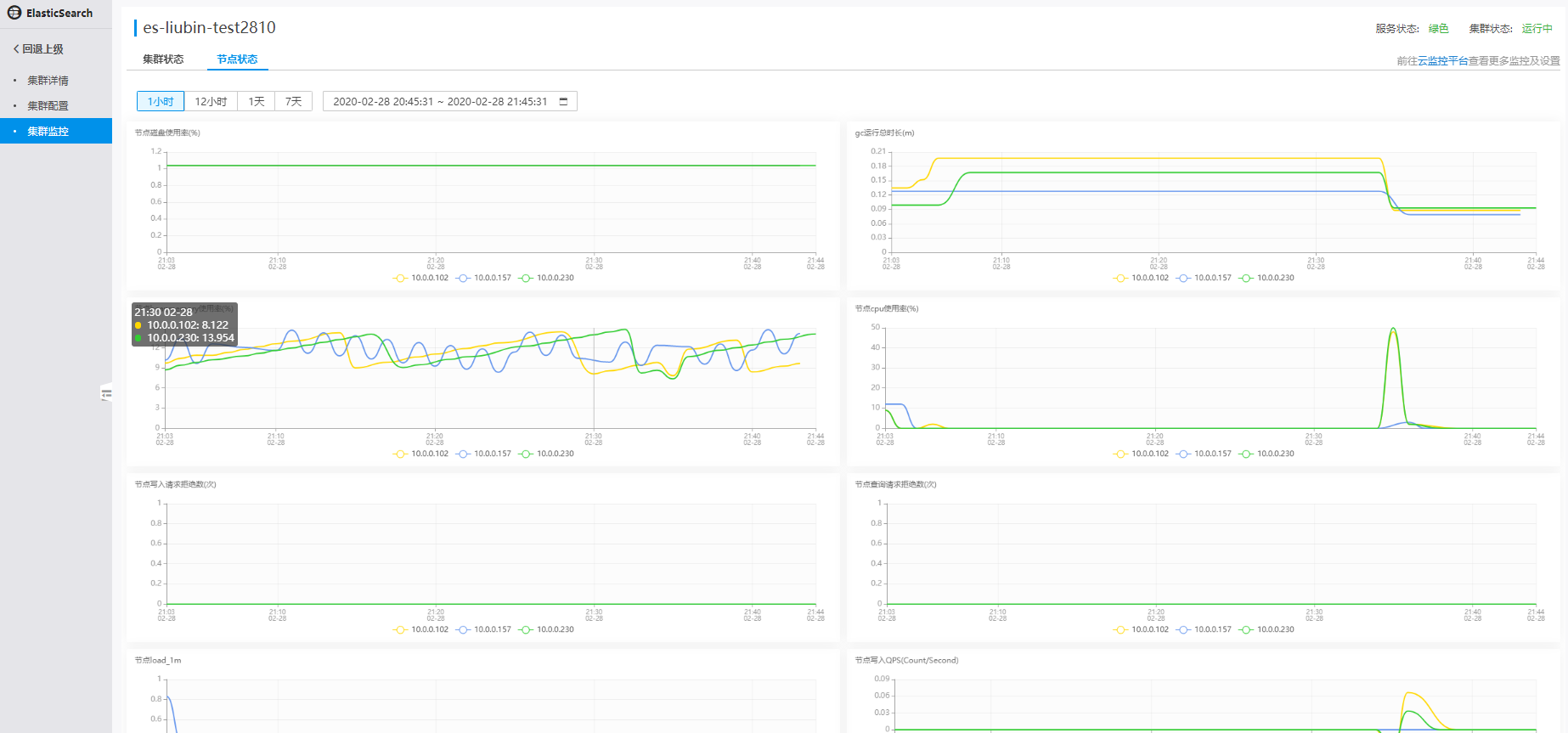Toggle 10.0.0.157 in 节点写入请求拒绝数 legend

tap(484, 629)
